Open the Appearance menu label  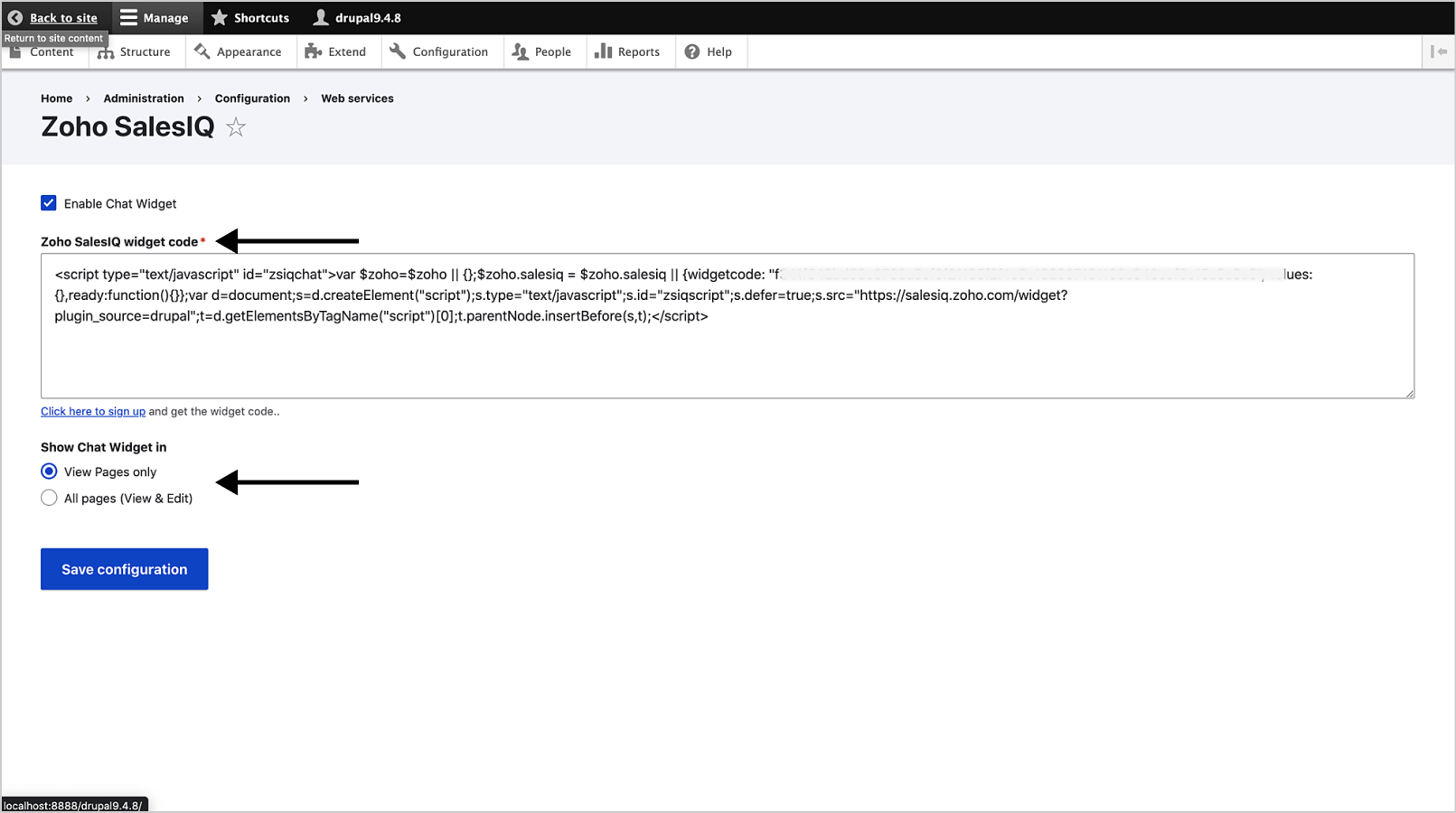[249, 52]
